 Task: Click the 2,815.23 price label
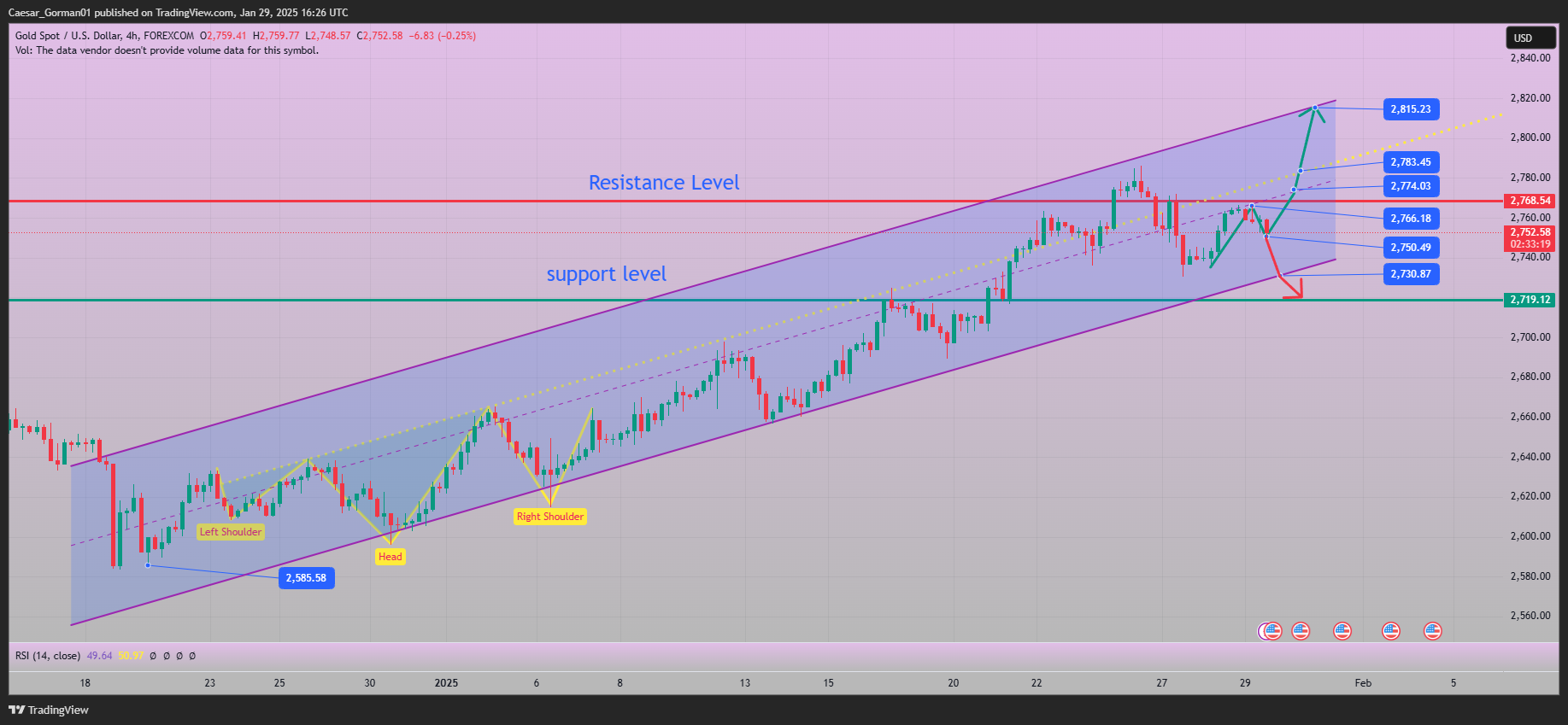1411,109
